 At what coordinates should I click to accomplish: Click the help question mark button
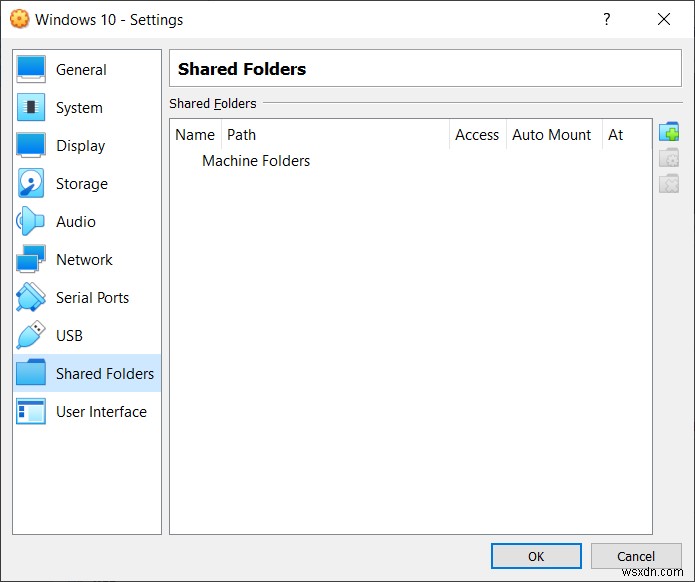point(607,19)
